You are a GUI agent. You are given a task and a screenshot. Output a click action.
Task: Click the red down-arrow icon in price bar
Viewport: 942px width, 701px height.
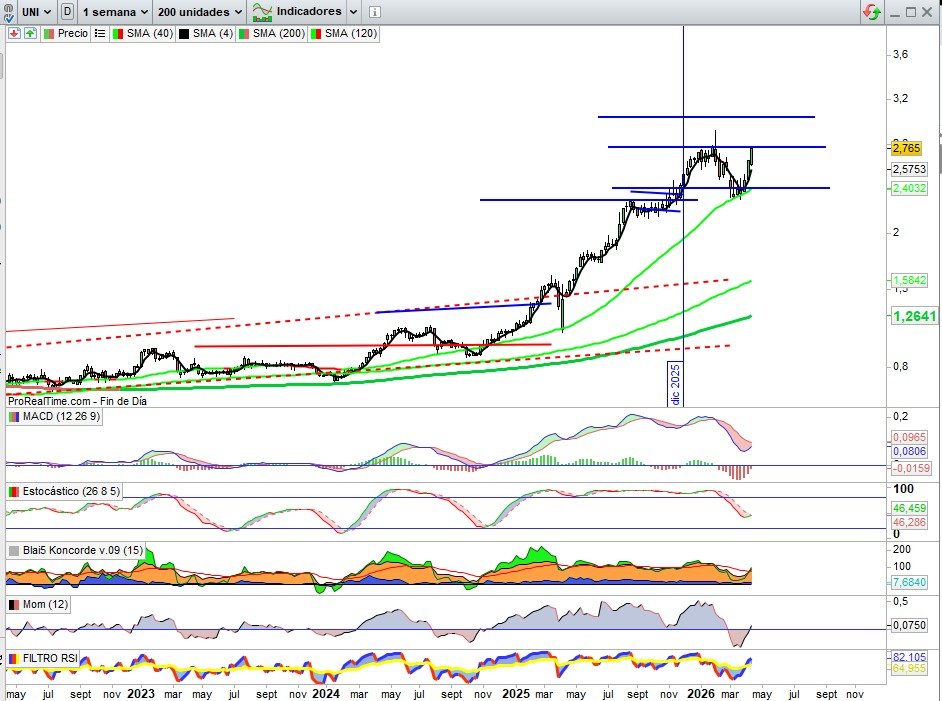click(x=14, y=34)
